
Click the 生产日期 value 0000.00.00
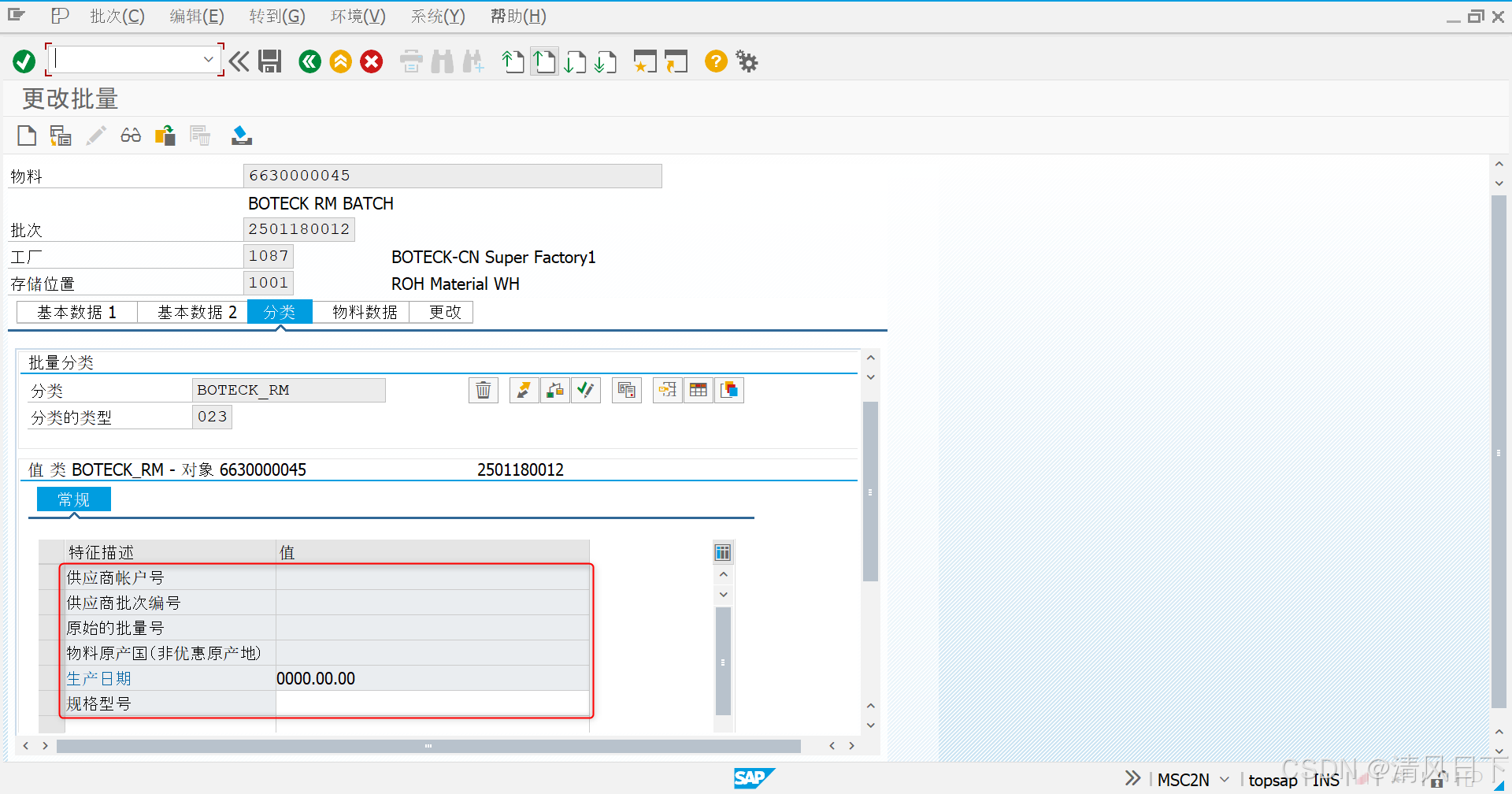click(432, 678)
